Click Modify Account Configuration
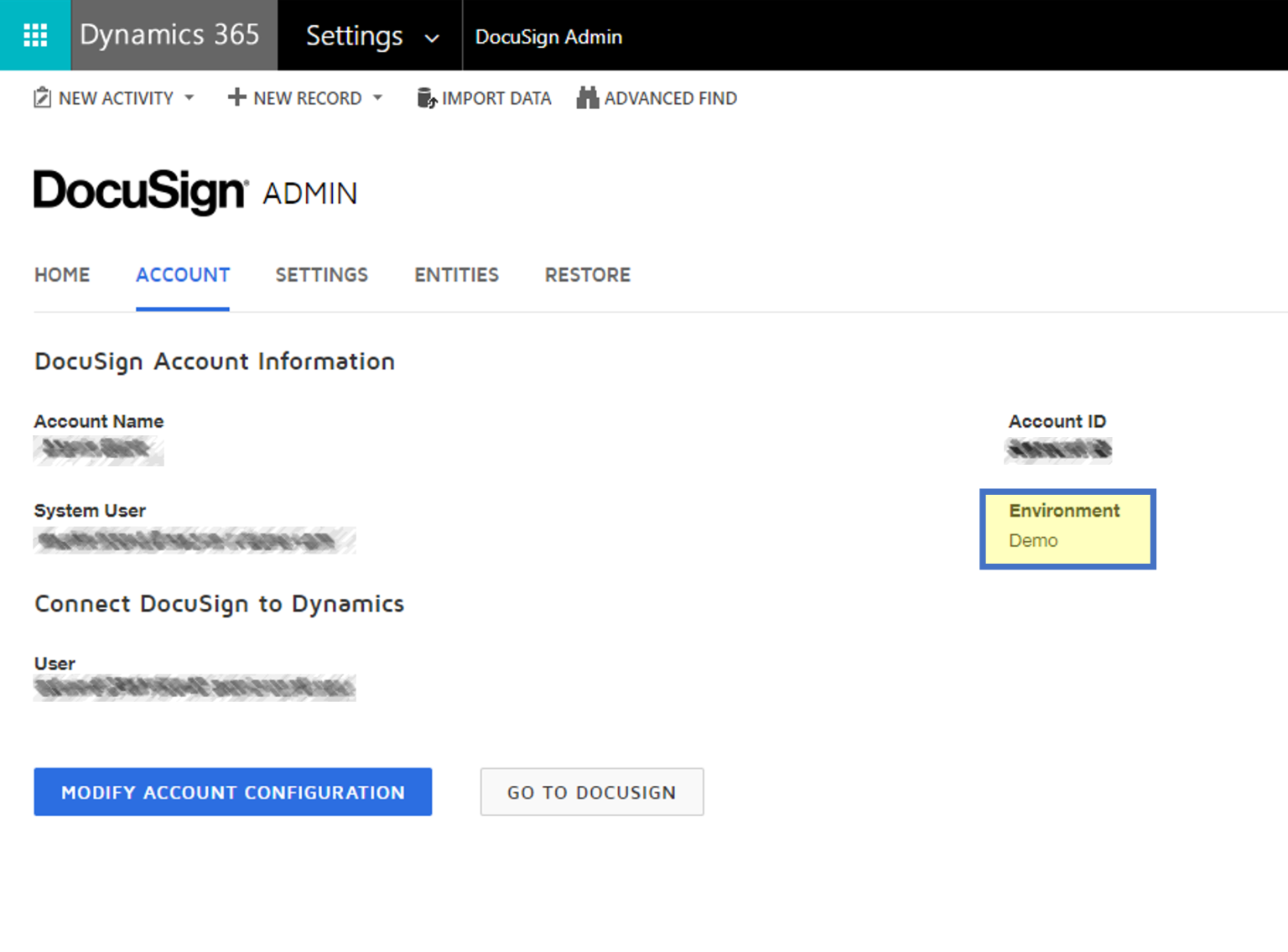This screenshot has height=952, width=1288. [x=233, y=792]
